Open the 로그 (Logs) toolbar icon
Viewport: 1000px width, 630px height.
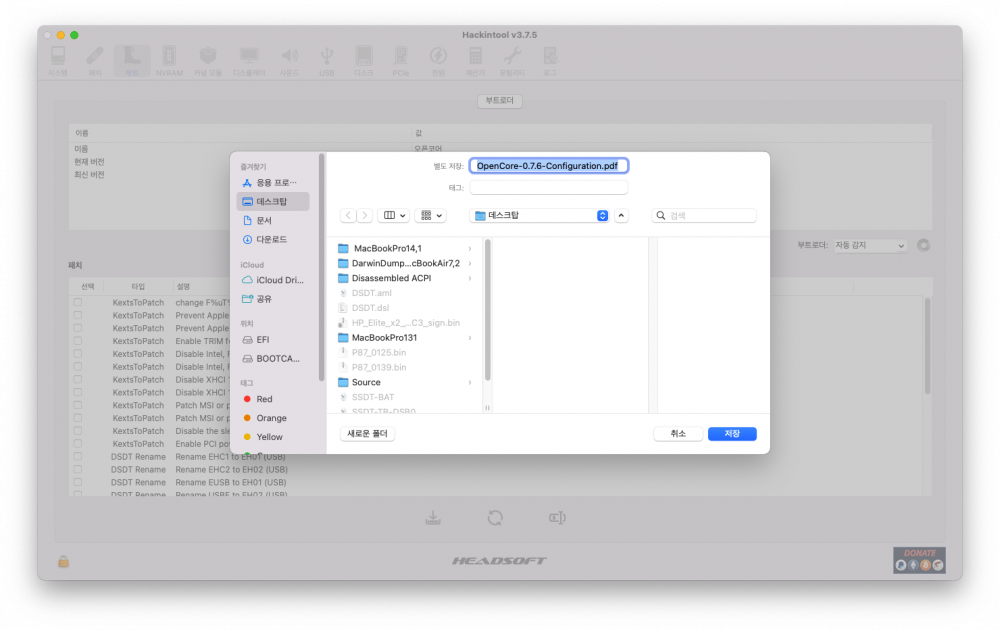click(550, 61)
